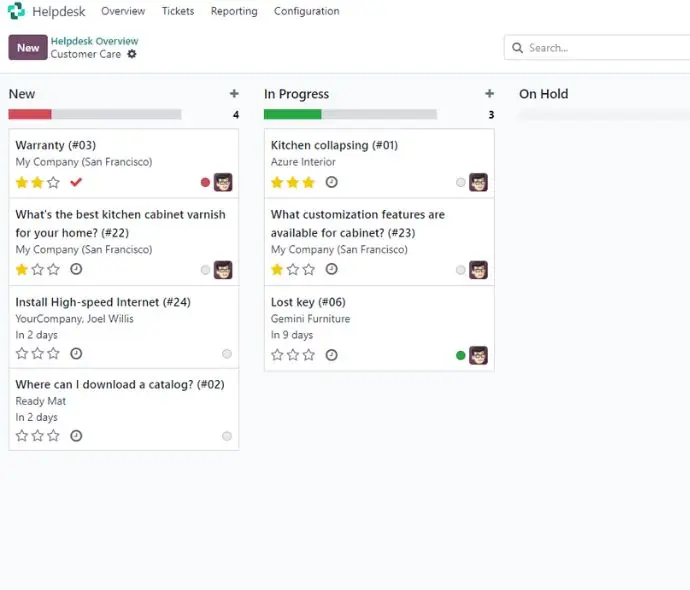690x590 pixels.
Task: Click the 'Customer Care' team name
Action: click(x=86, y=54)
